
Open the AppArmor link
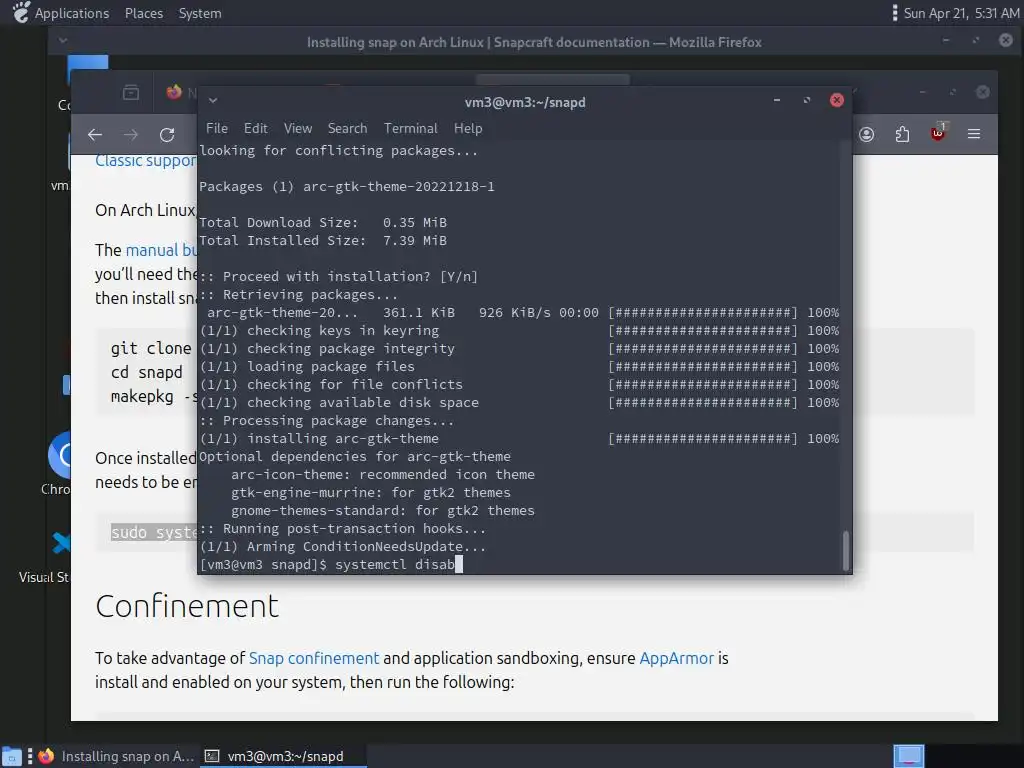[677, 658]
